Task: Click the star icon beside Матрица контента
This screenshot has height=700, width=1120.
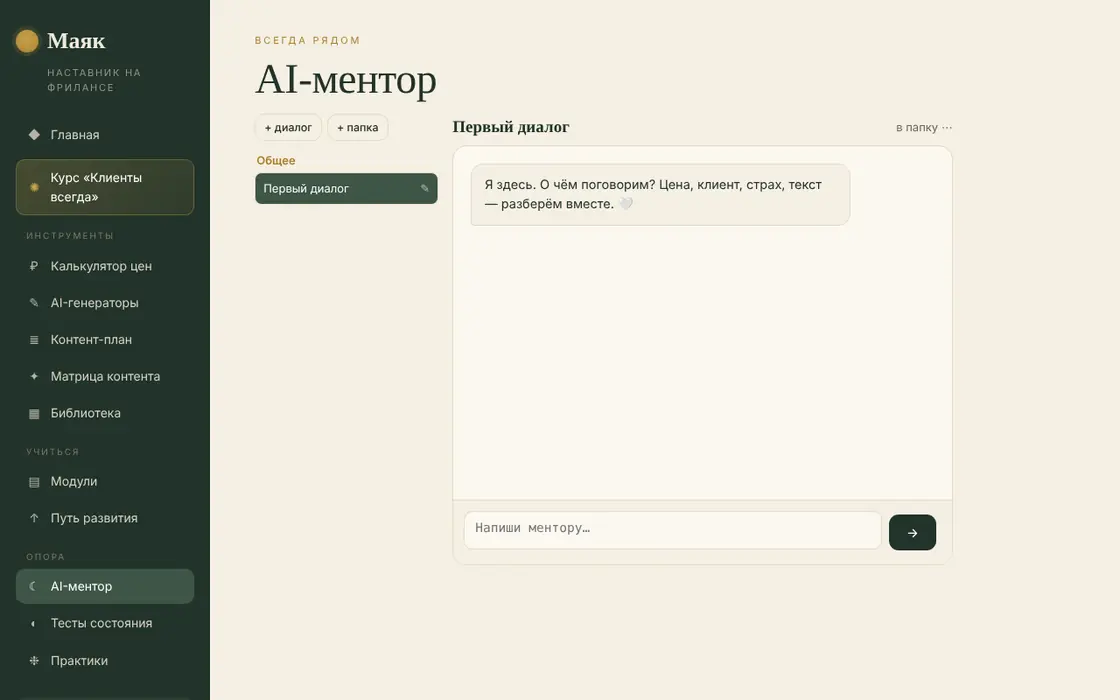Action: (x=34, y=376)
